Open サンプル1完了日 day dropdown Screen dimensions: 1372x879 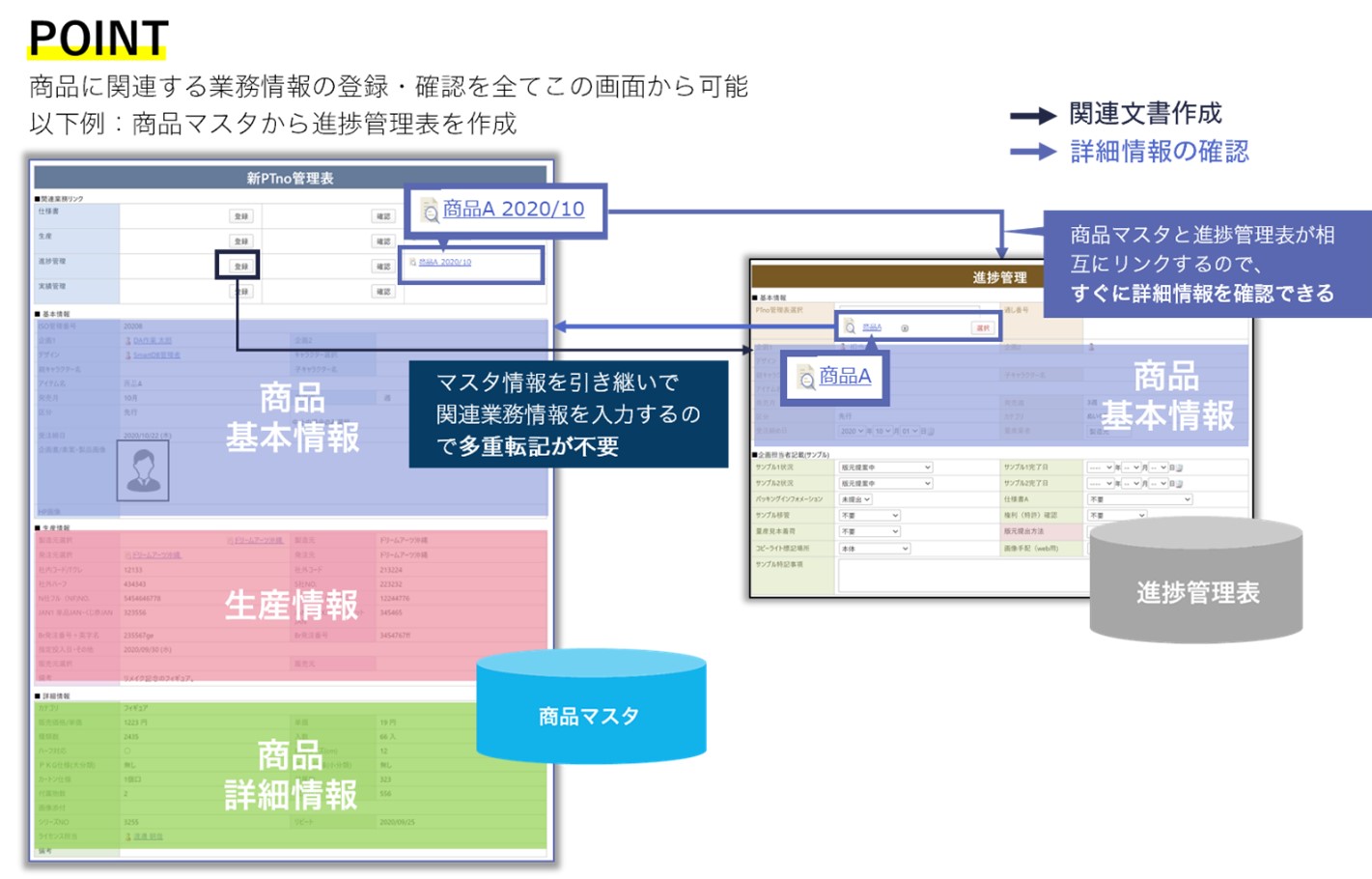point(1158,468)
